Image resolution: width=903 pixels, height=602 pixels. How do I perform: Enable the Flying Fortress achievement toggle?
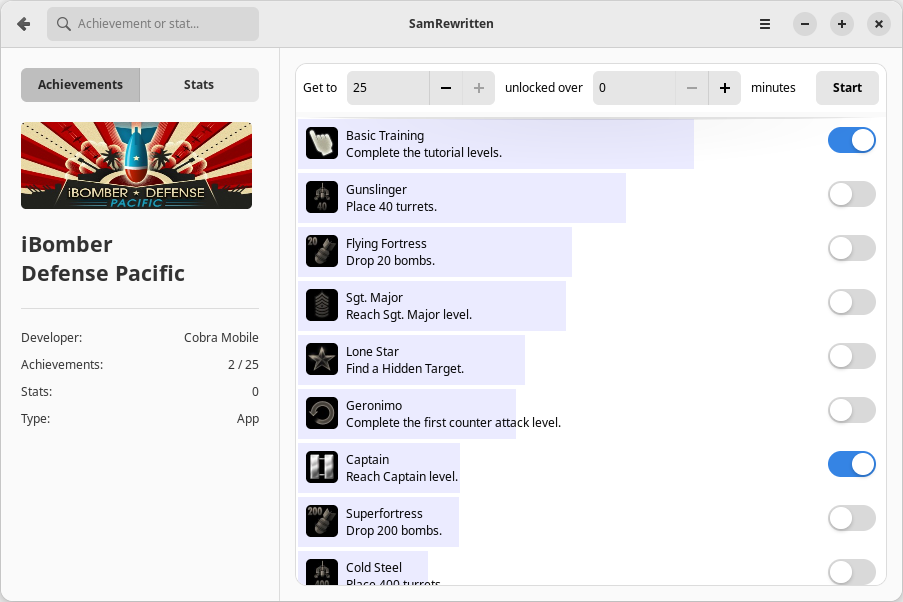point(852,248)
